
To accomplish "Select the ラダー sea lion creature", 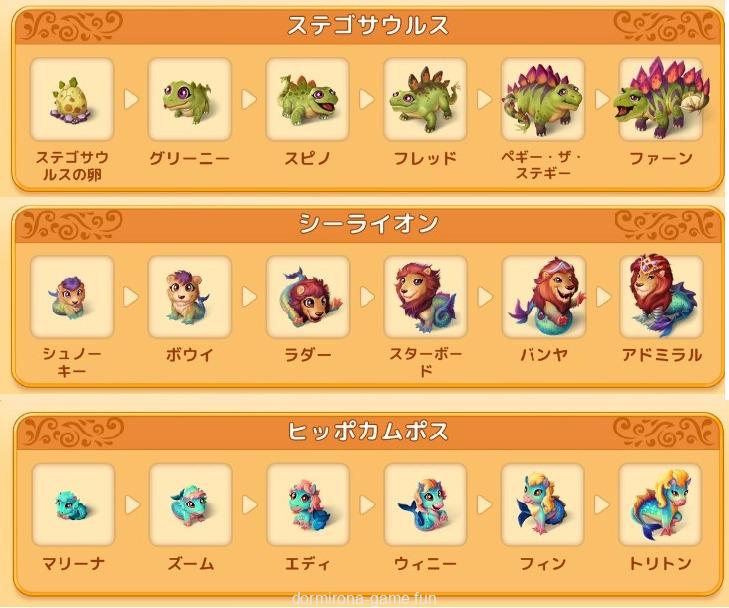I will coord(307,297).
